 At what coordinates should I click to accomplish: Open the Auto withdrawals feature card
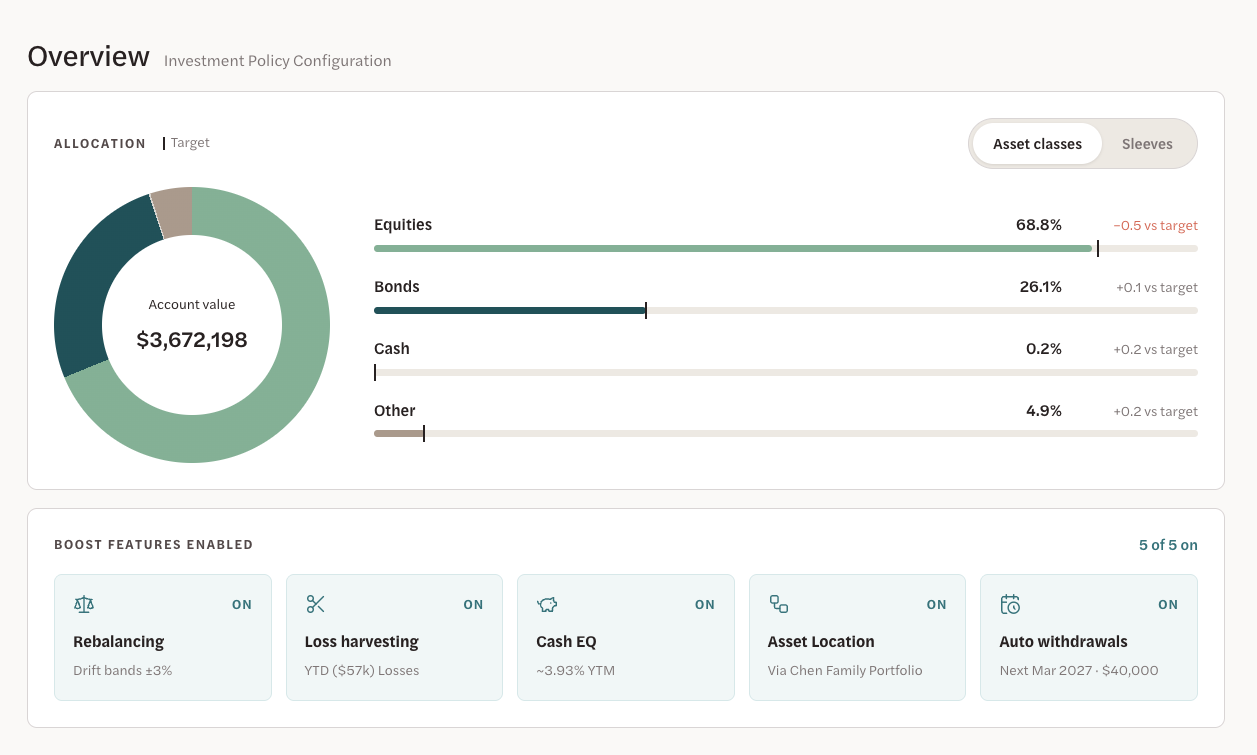(x=1089, y=637)
